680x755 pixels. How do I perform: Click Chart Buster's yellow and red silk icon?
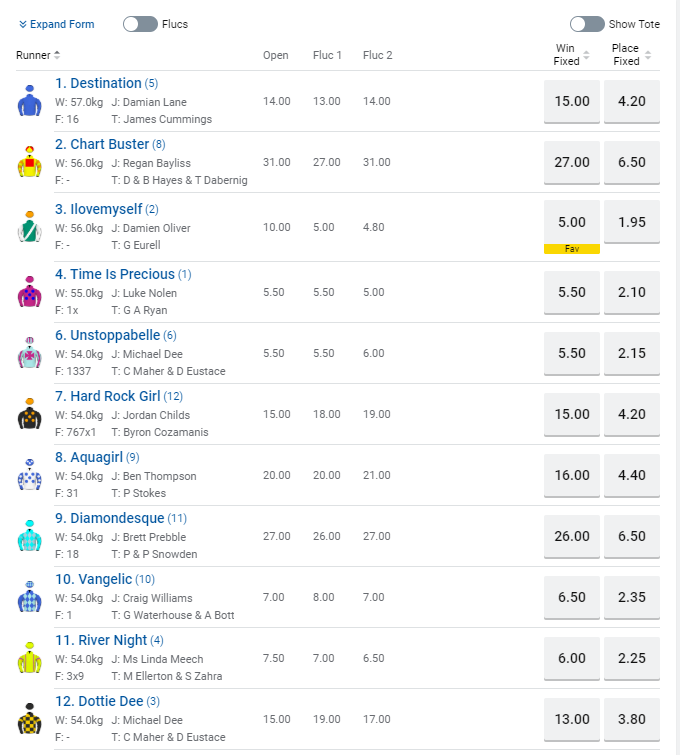pyautogui.click(x=28, y=162)
